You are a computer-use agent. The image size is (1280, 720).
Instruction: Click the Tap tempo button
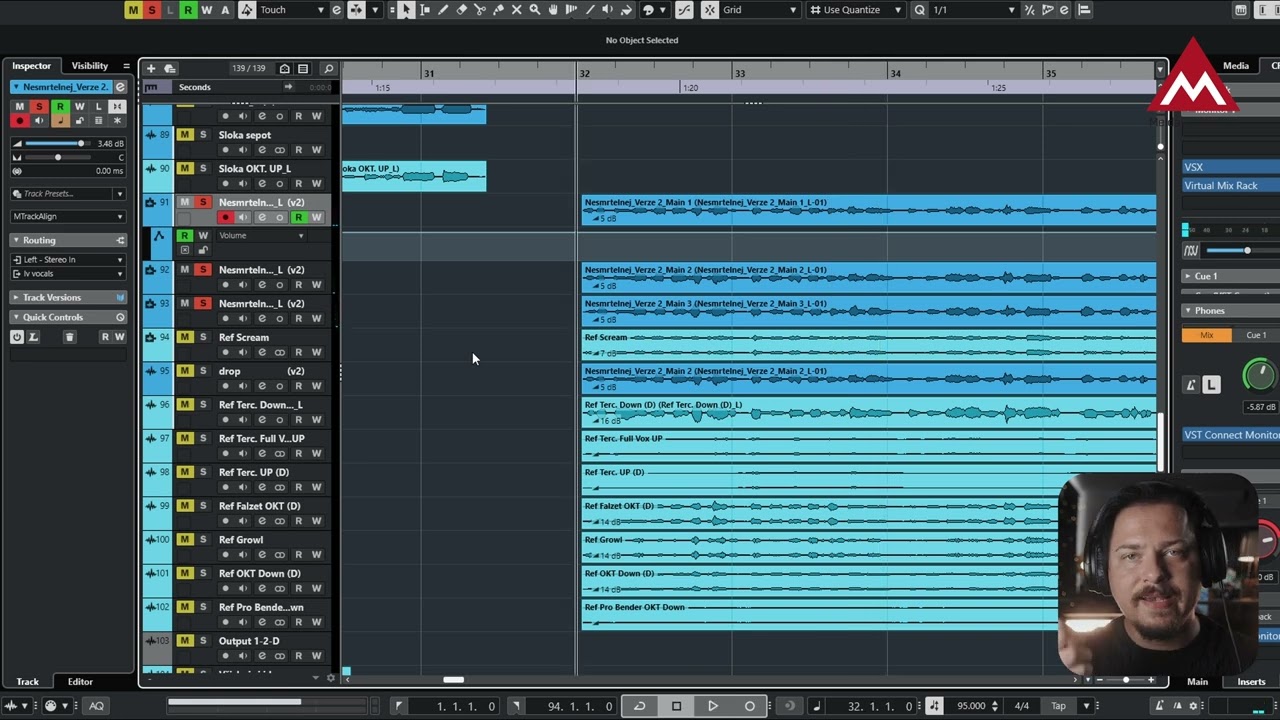tap(1058, 706)
